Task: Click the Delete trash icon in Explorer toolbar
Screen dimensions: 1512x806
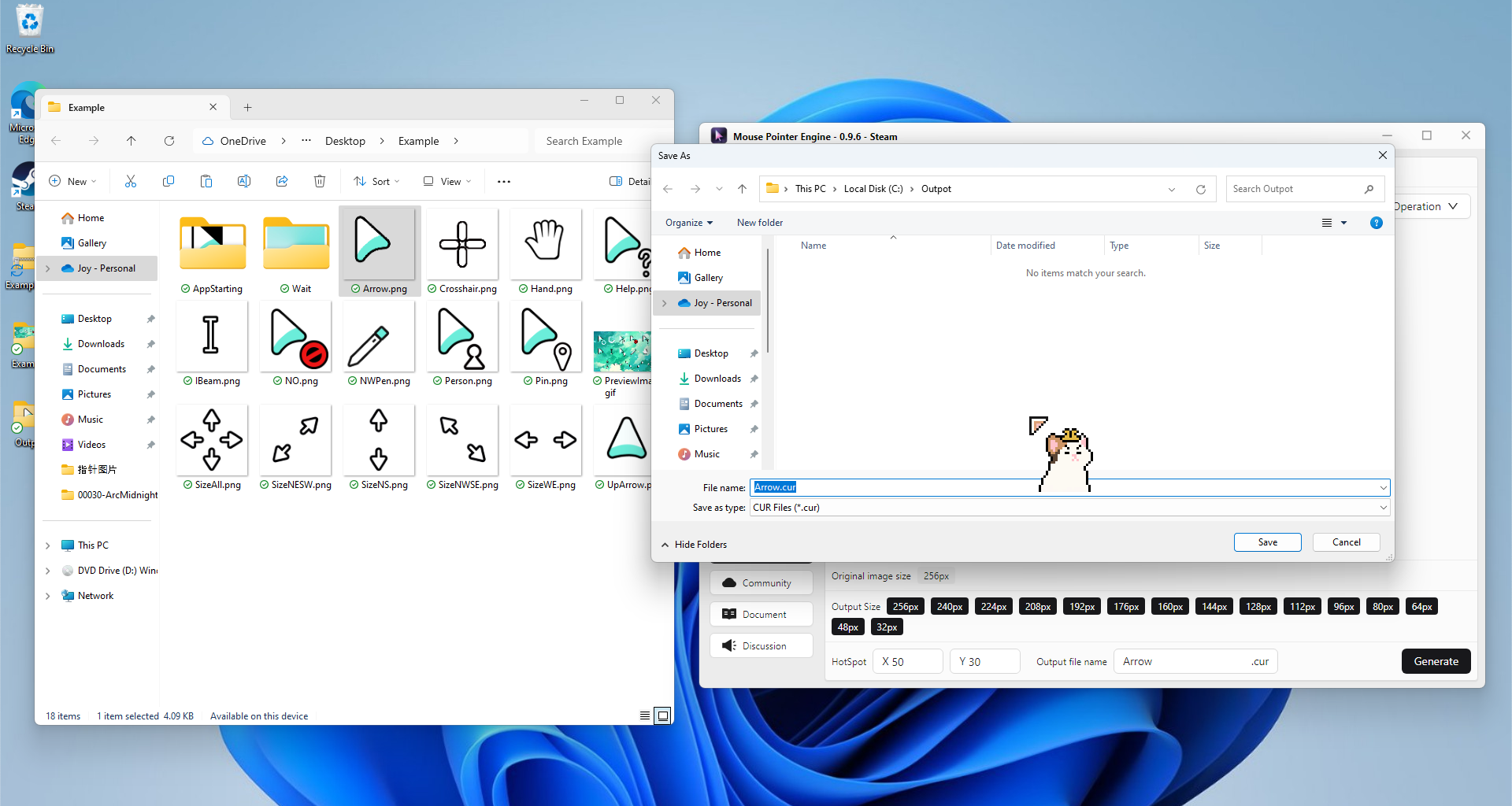Action: click(x=320, y=182)
